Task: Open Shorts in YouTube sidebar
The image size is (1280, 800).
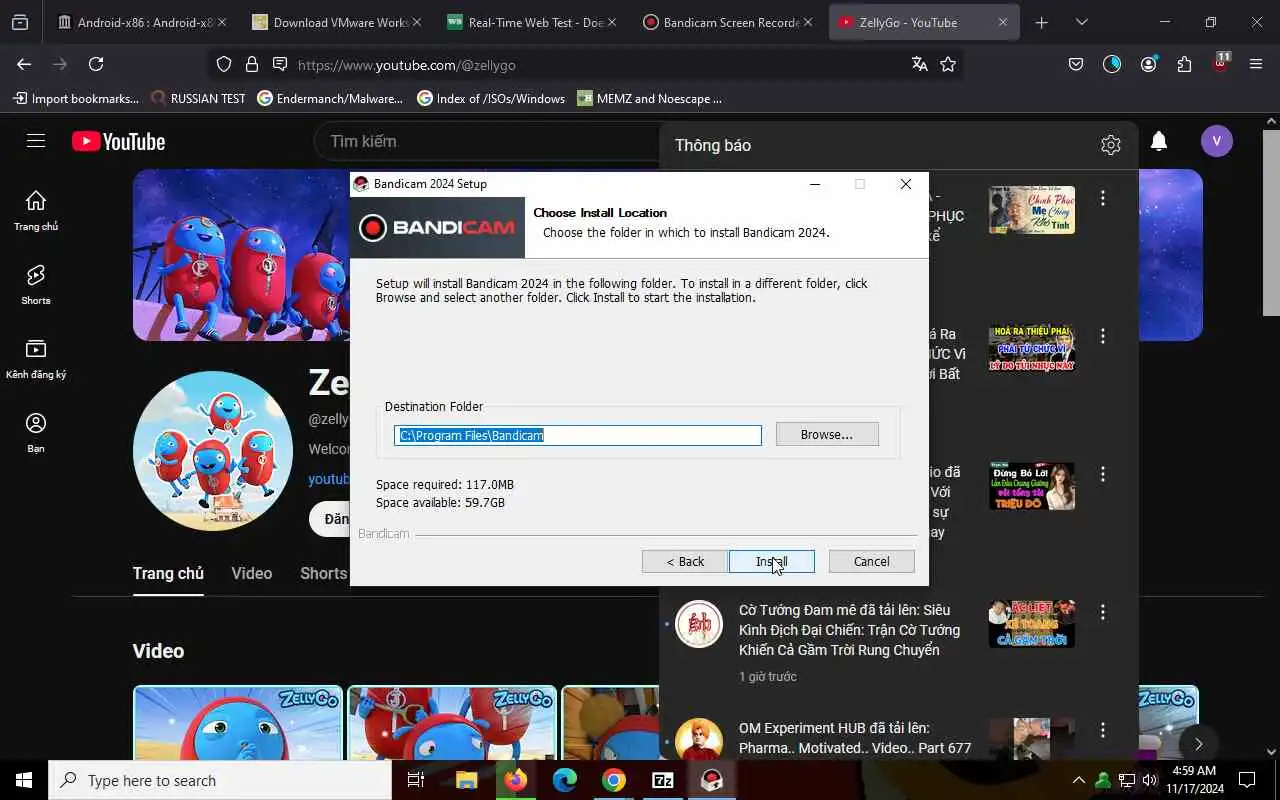Action: click(36, 284)
